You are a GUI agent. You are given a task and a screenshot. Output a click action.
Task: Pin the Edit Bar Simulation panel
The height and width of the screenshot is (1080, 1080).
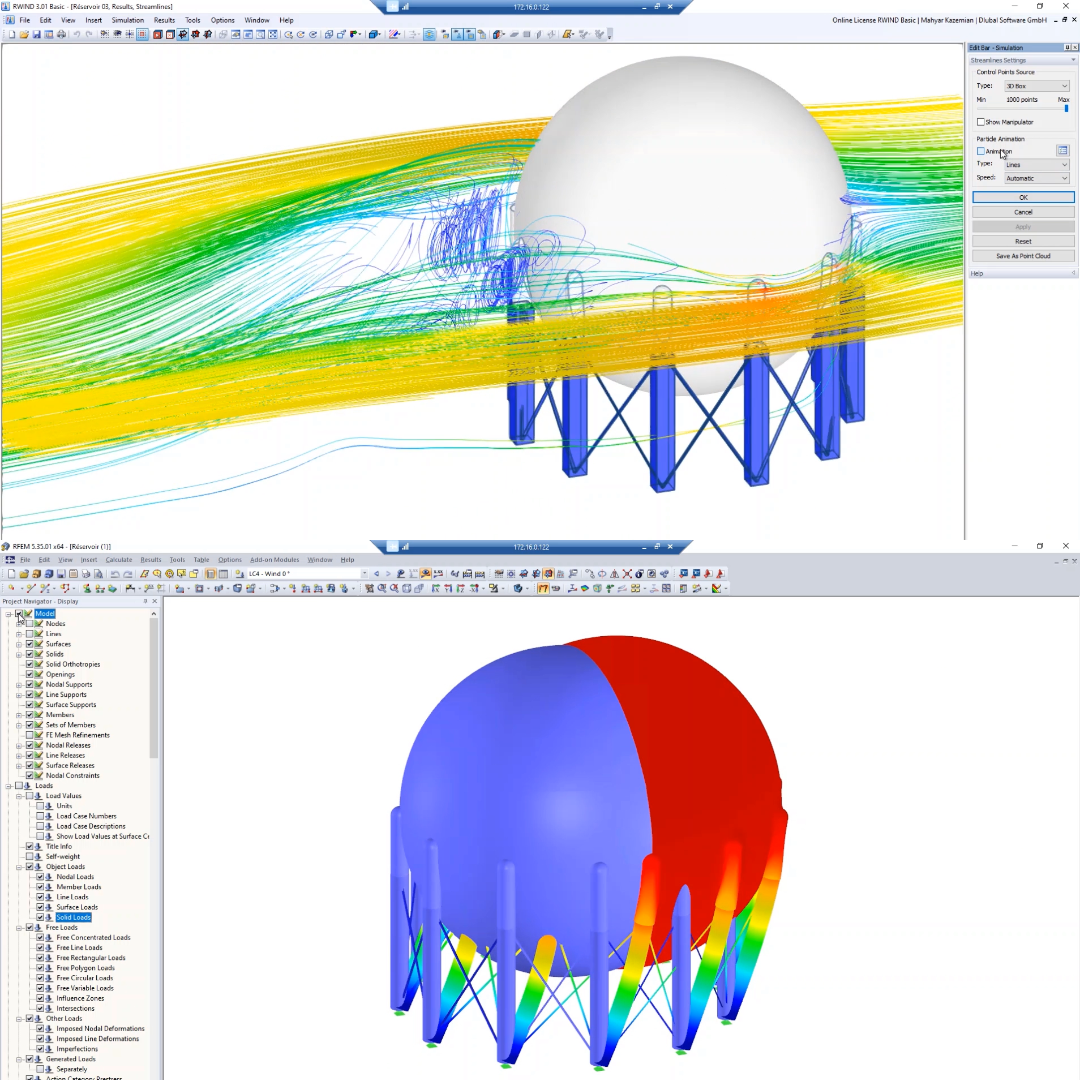pos(1067,48)
